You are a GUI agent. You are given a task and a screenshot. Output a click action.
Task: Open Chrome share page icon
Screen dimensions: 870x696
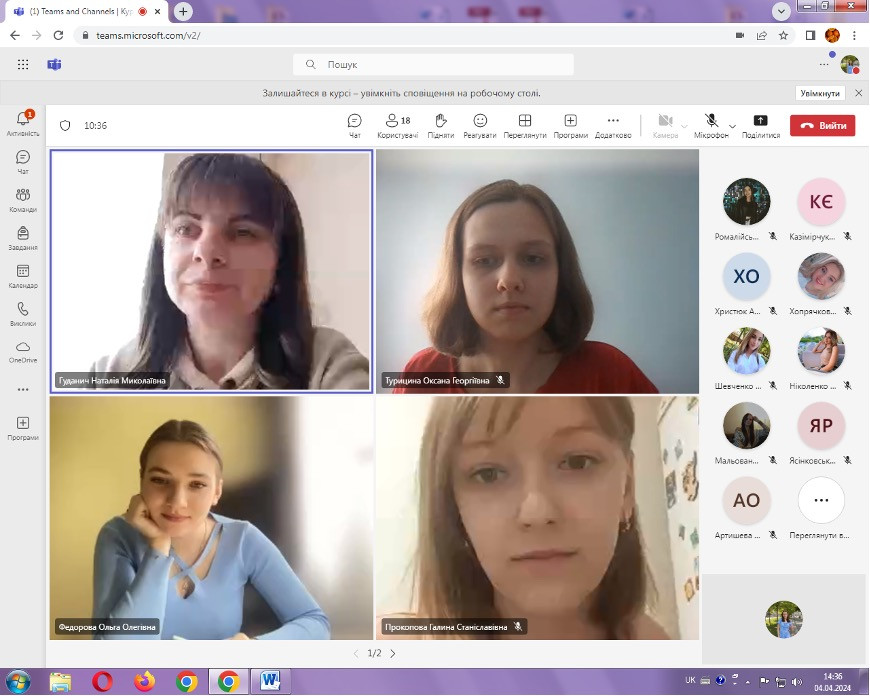762,36
